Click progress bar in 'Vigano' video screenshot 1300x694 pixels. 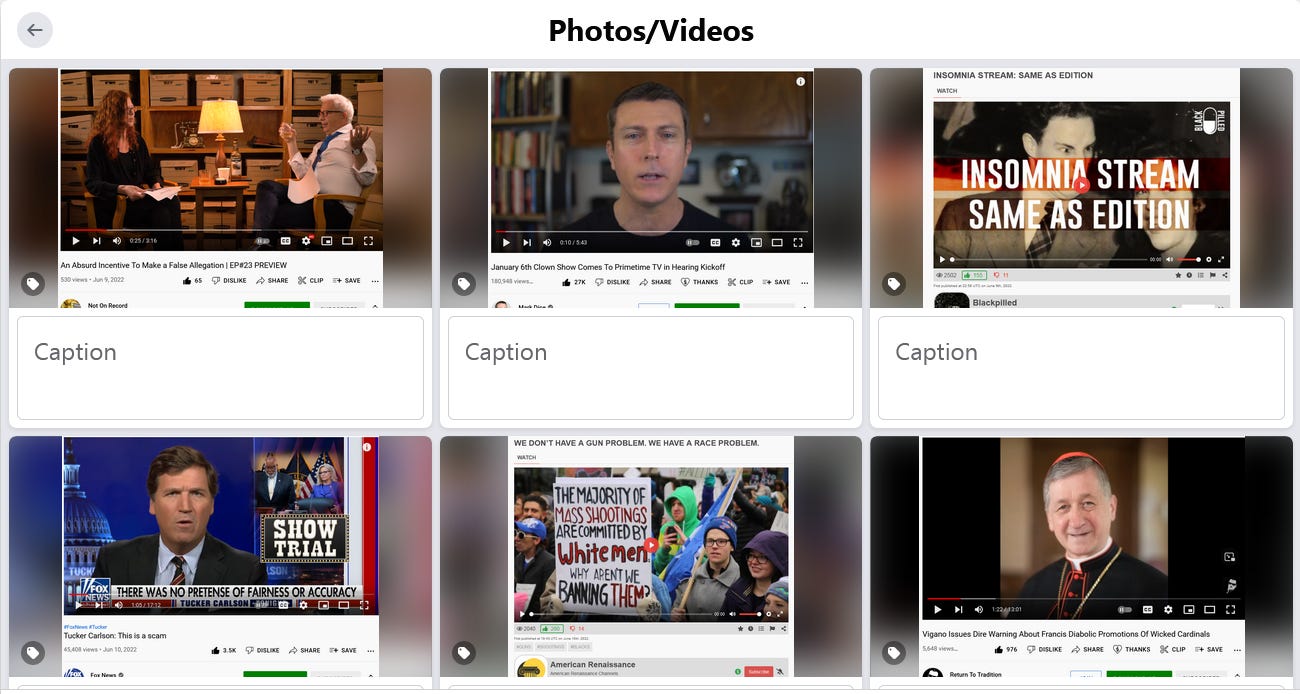[1083, 598]
